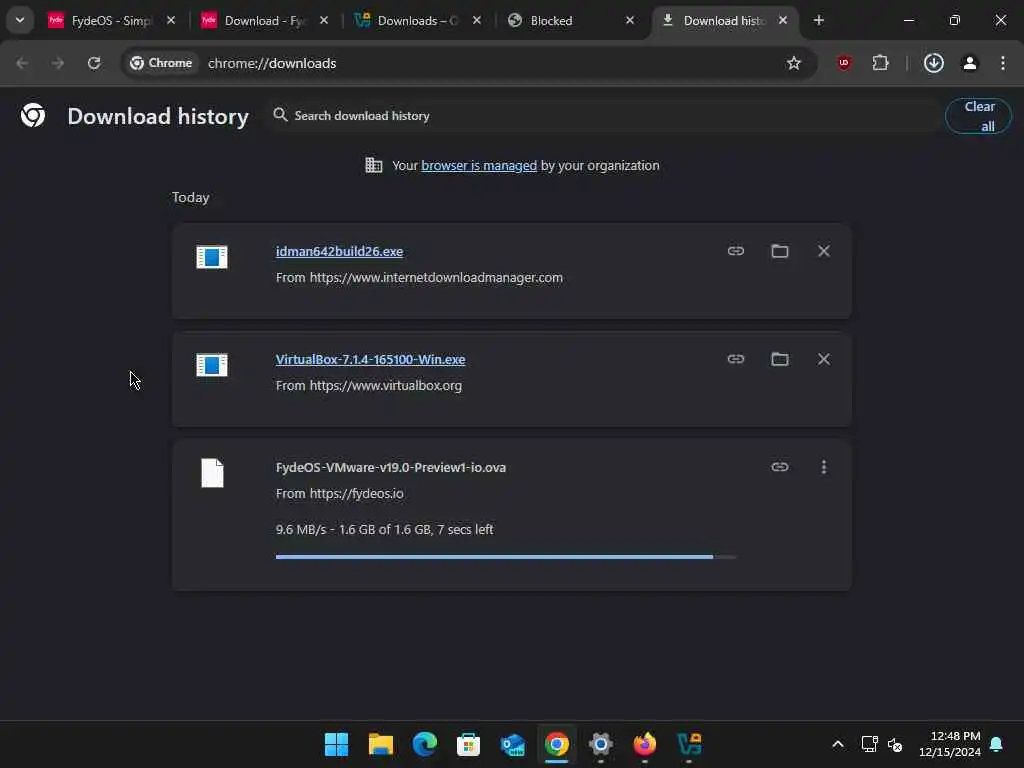Open the uBlock Origin extension
This screenshot has width=1024, height=768.
[x=844, y=63]
